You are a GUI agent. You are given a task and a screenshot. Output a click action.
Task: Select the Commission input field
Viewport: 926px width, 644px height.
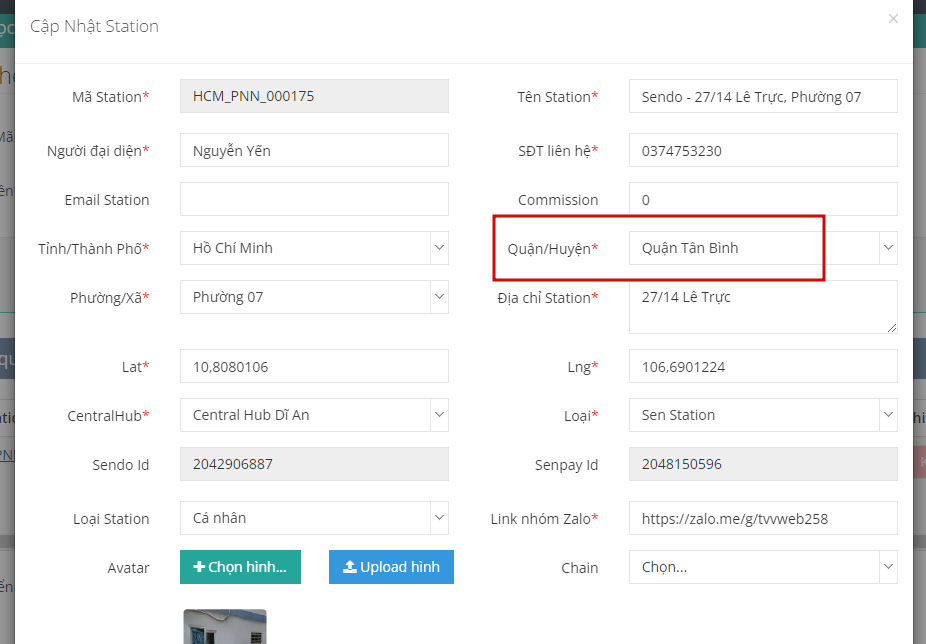[x=763, y=200]
